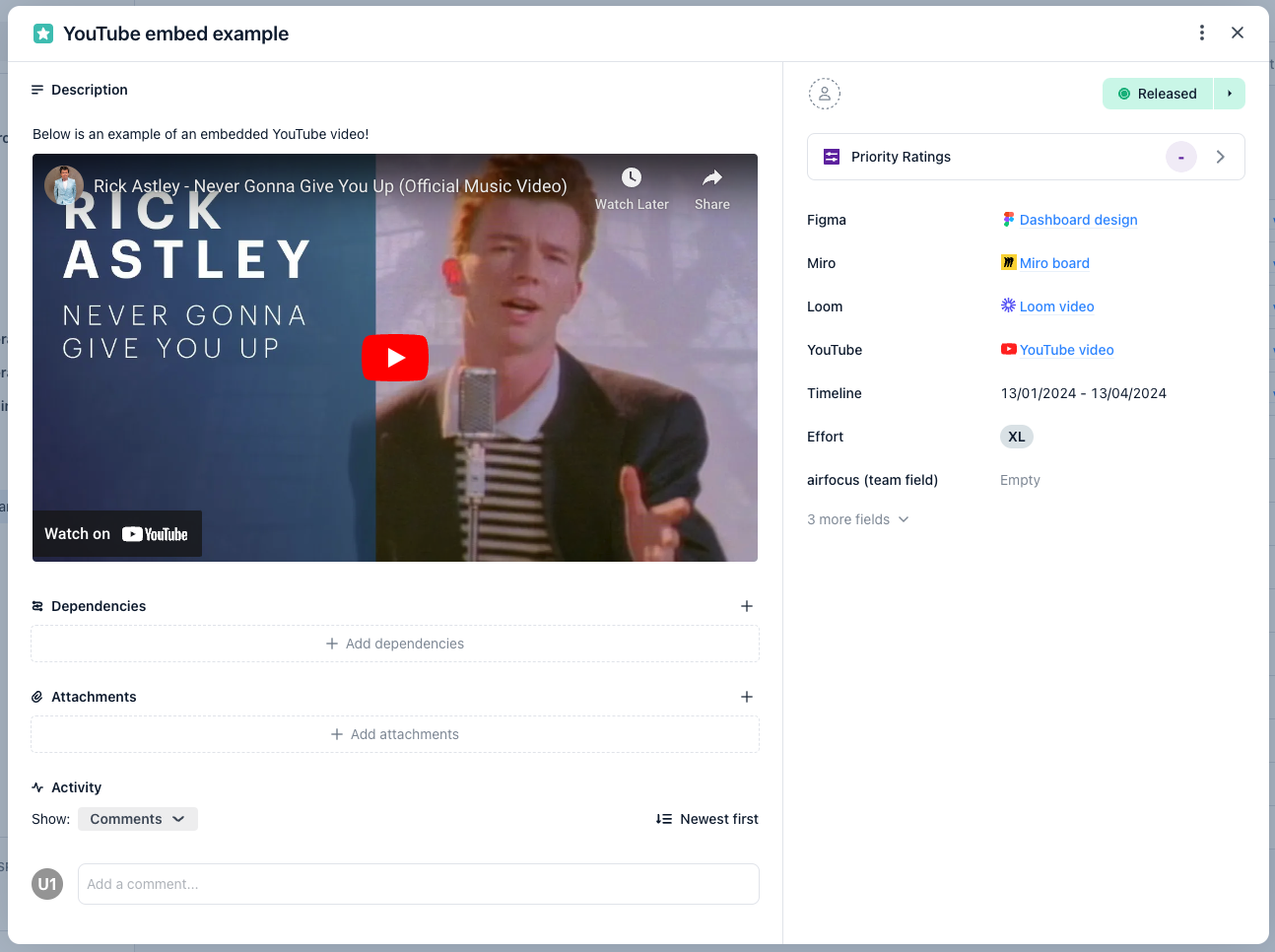The image size is (1275, 952).
Task: Click the YouTube embed example title
Action: point(175,34)
